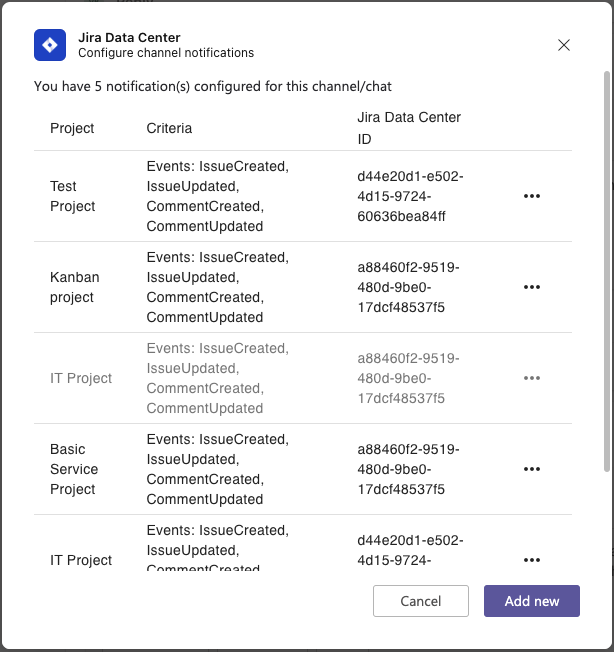Image resolution: width=614 pixels, height=652 pixels.
Task: Click the 'Jira Data Center' dialog title
Action: point(129,37)
